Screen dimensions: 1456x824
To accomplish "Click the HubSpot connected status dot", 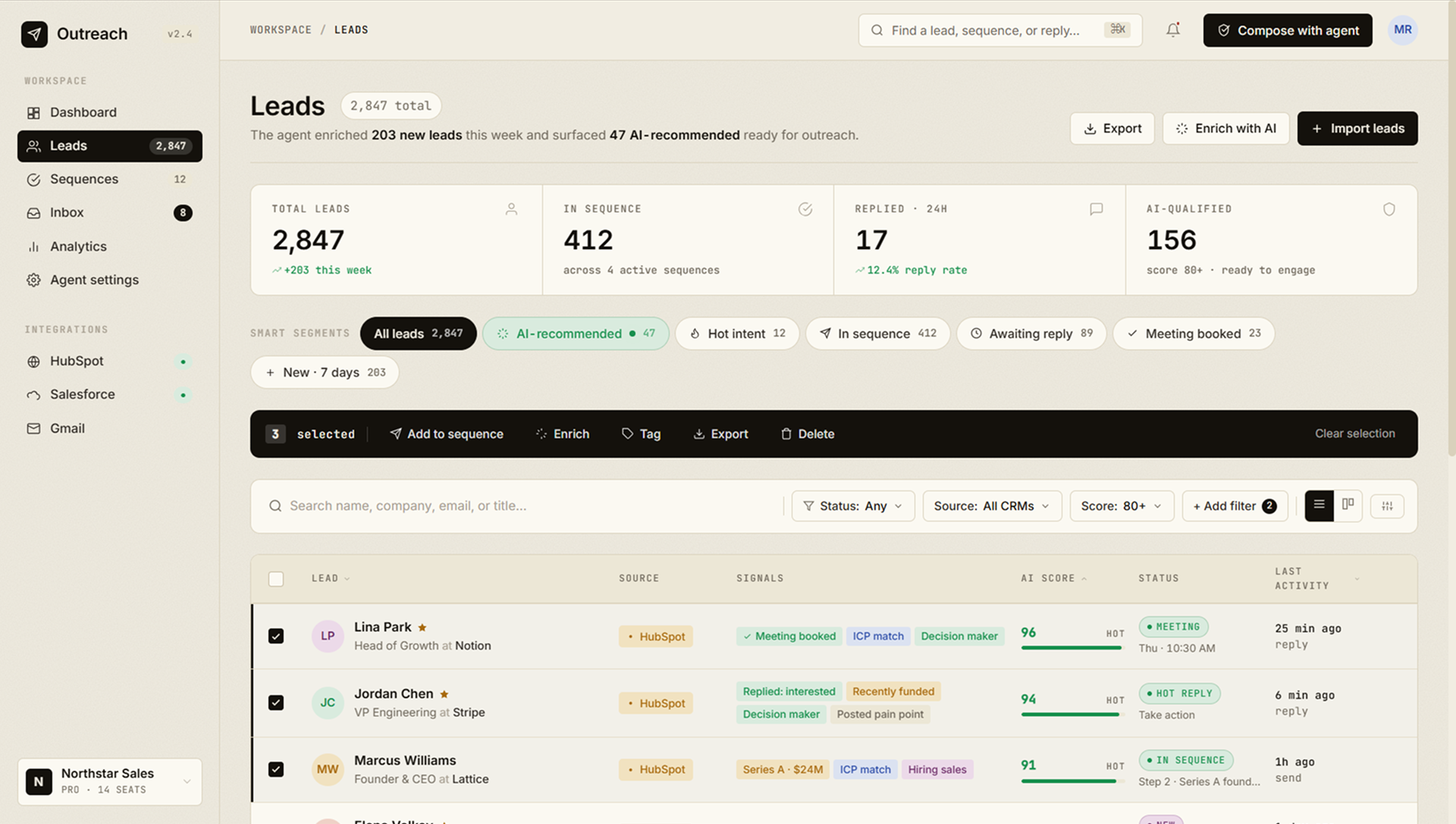I will pyautogui.click(x=183, y=362).
